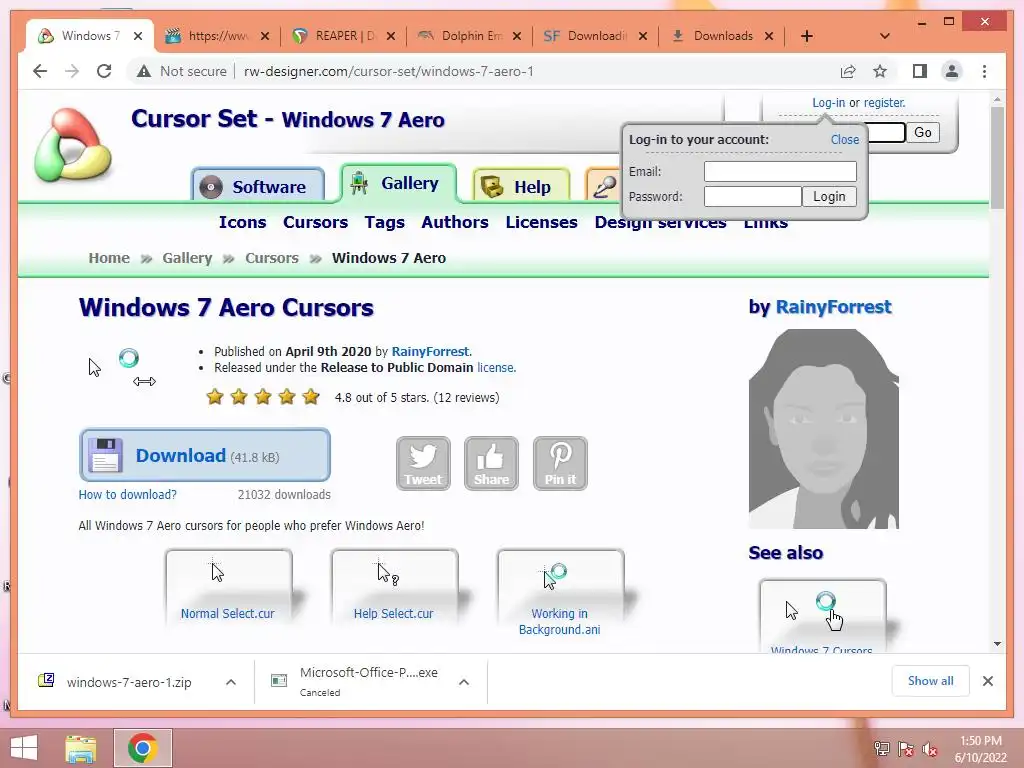Switch to the SF Downloading tab

pos(595,36)
